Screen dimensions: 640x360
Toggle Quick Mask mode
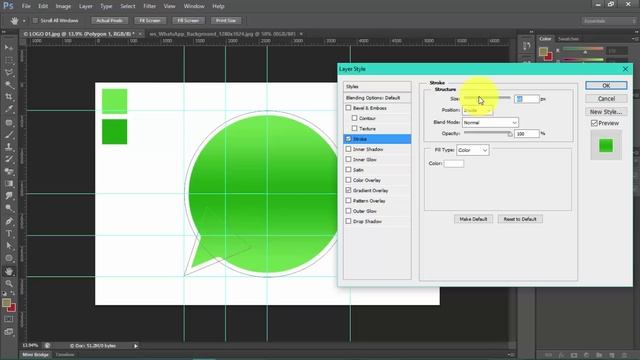(x=9, y=319)
